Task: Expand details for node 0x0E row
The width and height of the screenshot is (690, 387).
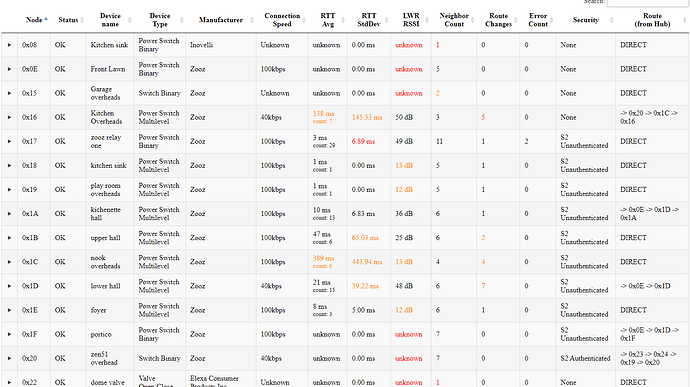Action: click(9, 69)
